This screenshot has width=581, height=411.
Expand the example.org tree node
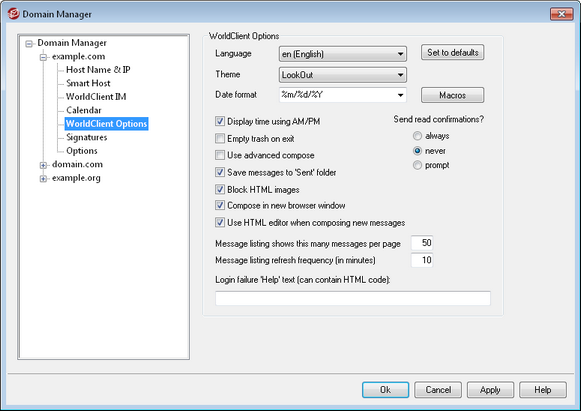click(43, 179)
